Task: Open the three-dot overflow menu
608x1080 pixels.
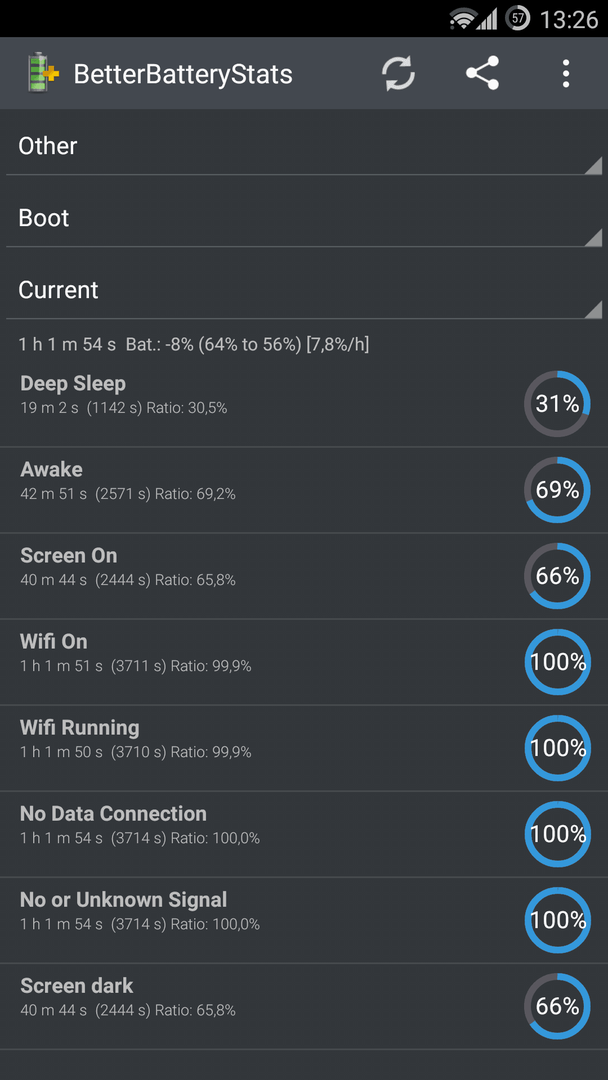Action: point(565,74)
